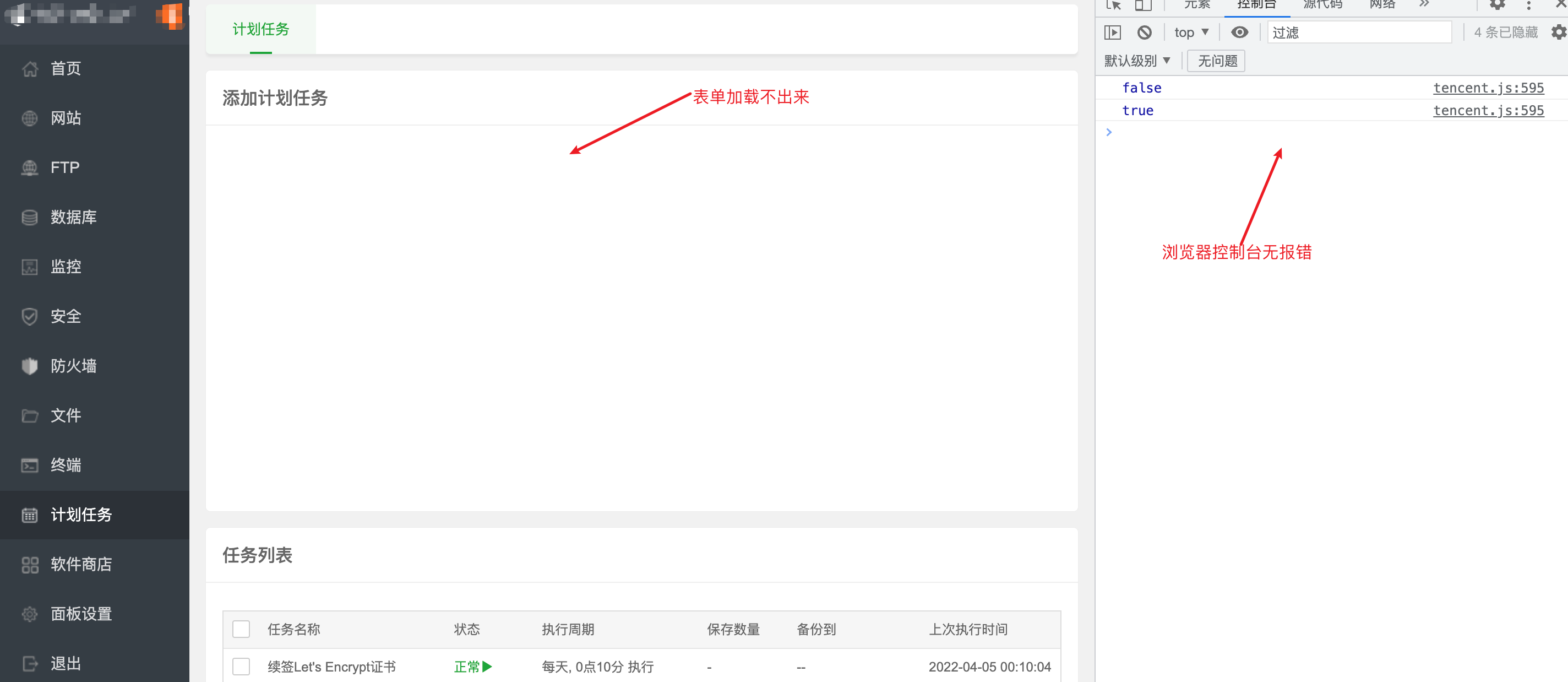Check the Let's Encrypt renewal task checkbox
Viewport: 1568px width, 682px height.
[241, 667]
